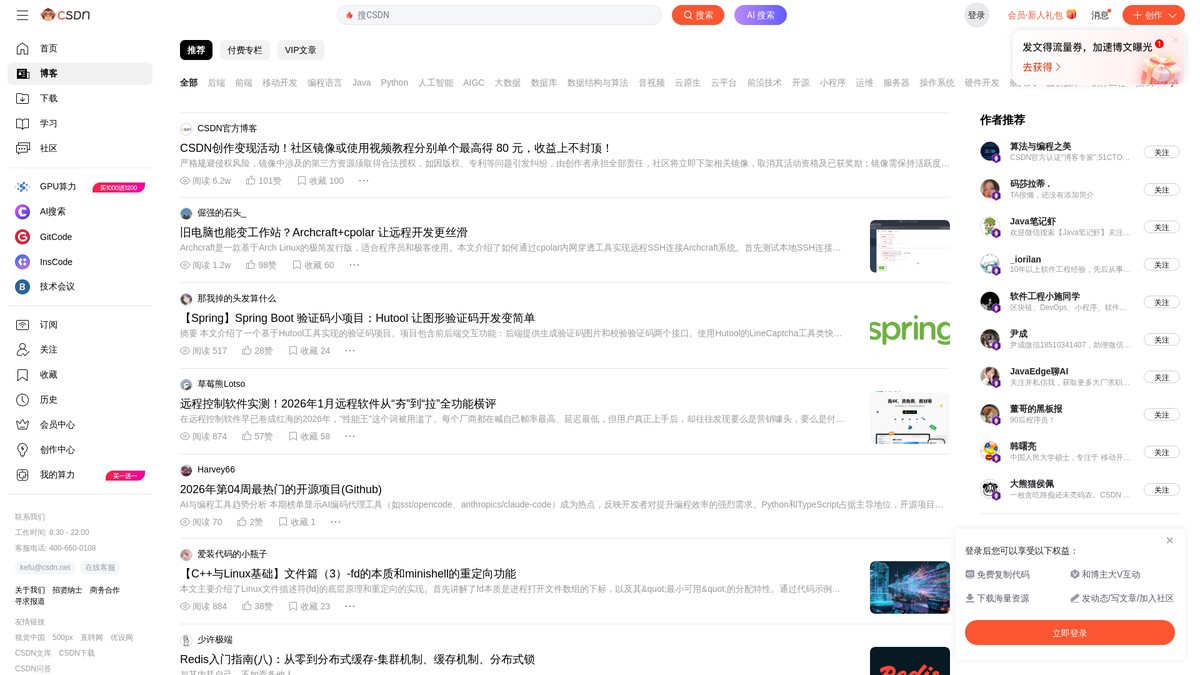Open the hamburger menu icon
This screenshot has height=675, width=1200.
22,15
